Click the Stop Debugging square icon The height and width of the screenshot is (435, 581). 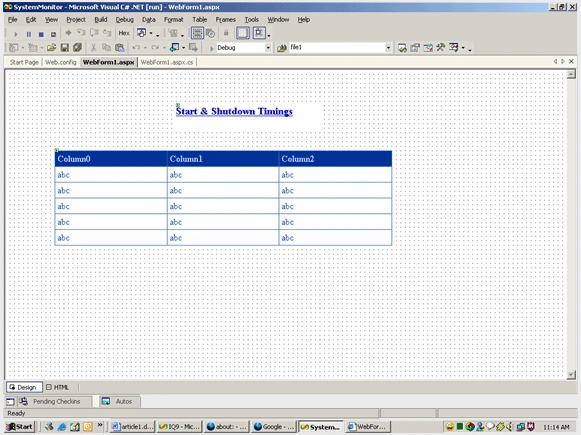point(41,34)
